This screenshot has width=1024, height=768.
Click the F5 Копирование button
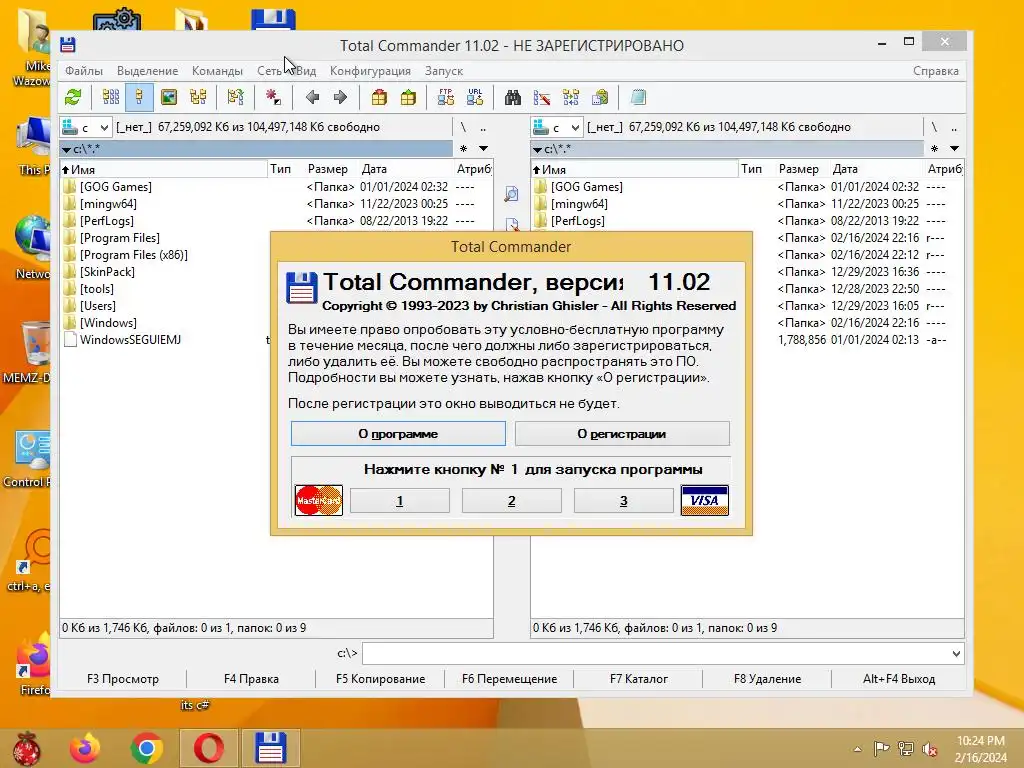click(x=380, y=679)
